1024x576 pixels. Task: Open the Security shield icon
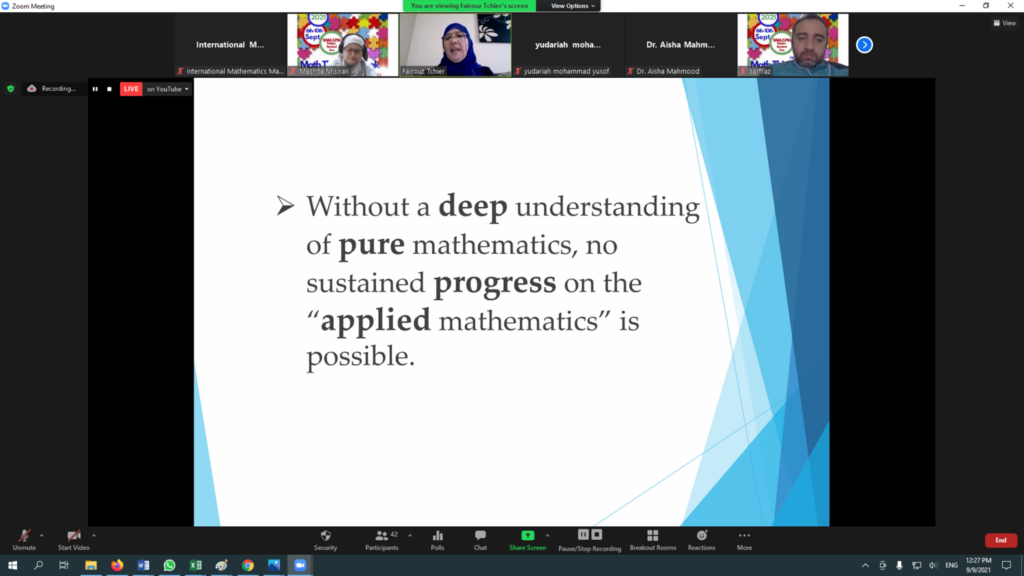point(325,536)
